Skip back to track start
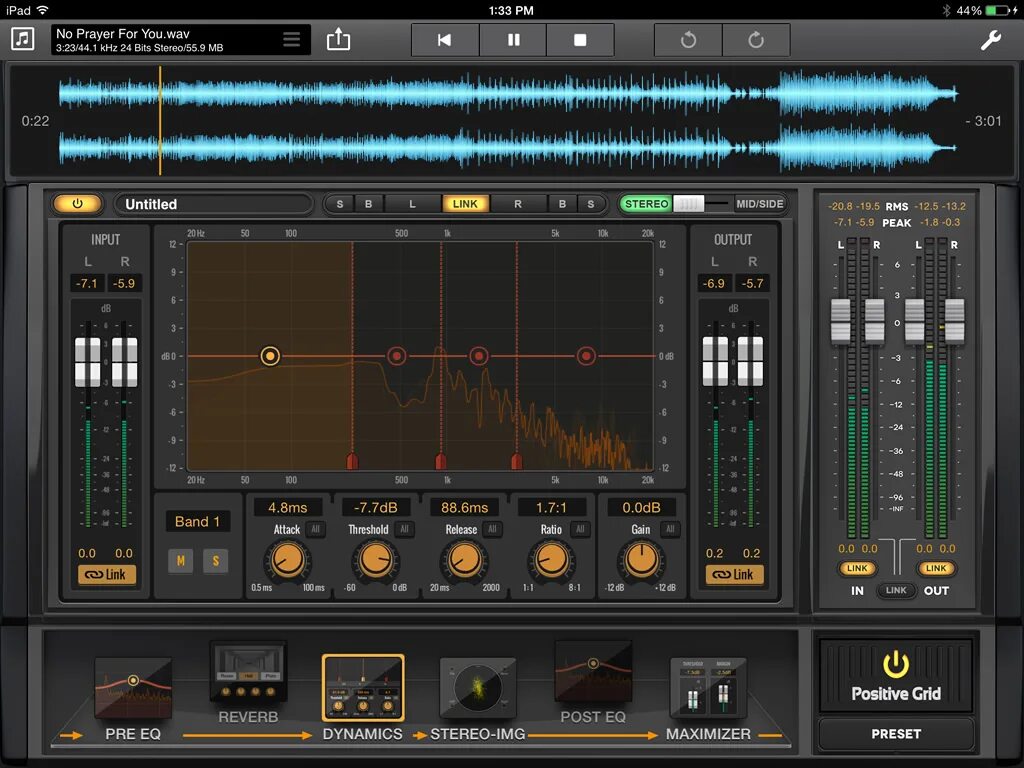This screenshot has width=1024, height=768. (x=445, y=40)
